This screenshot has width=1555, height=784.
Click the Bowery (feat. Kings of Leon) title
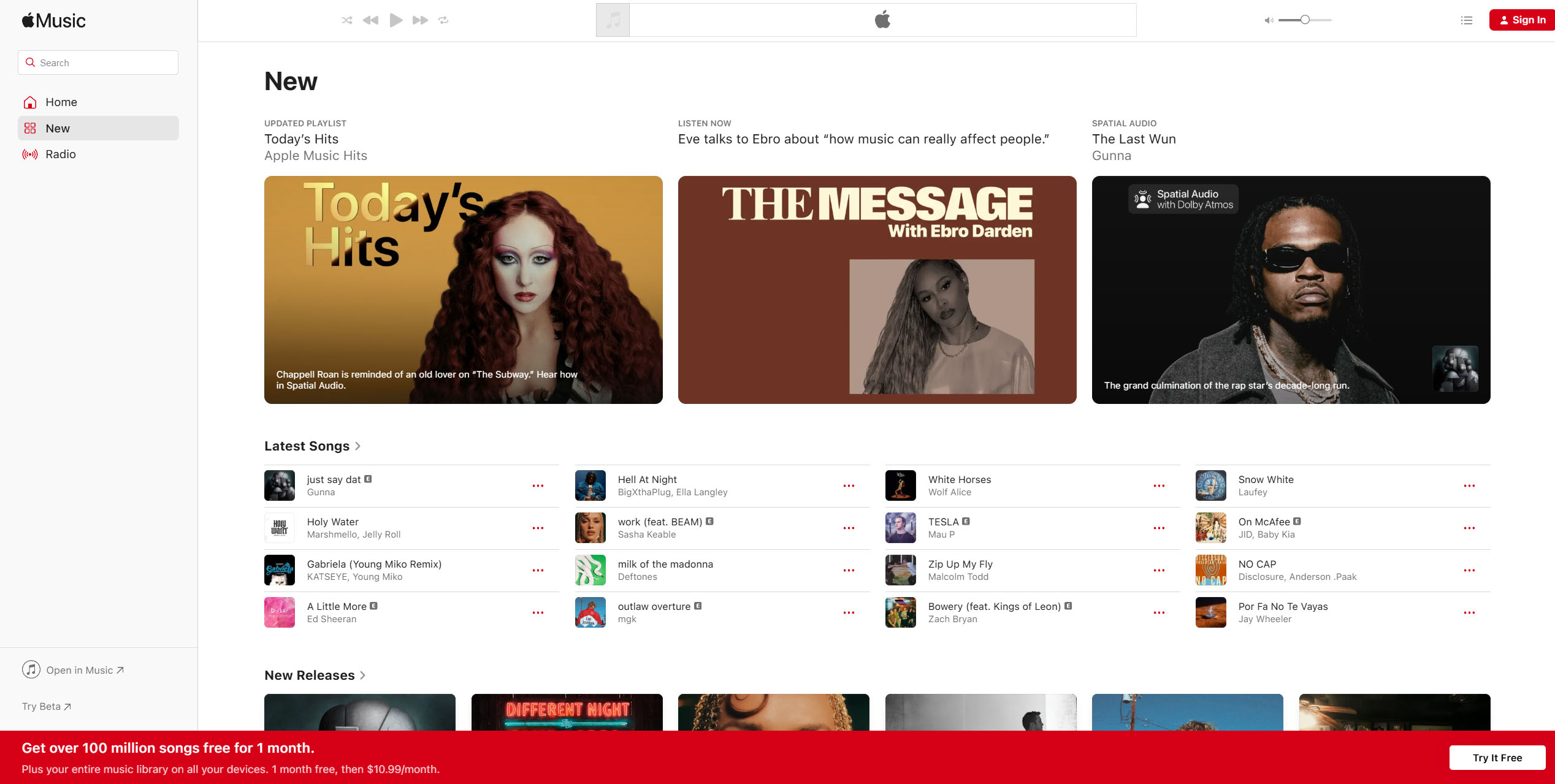(x=995, y=606)
